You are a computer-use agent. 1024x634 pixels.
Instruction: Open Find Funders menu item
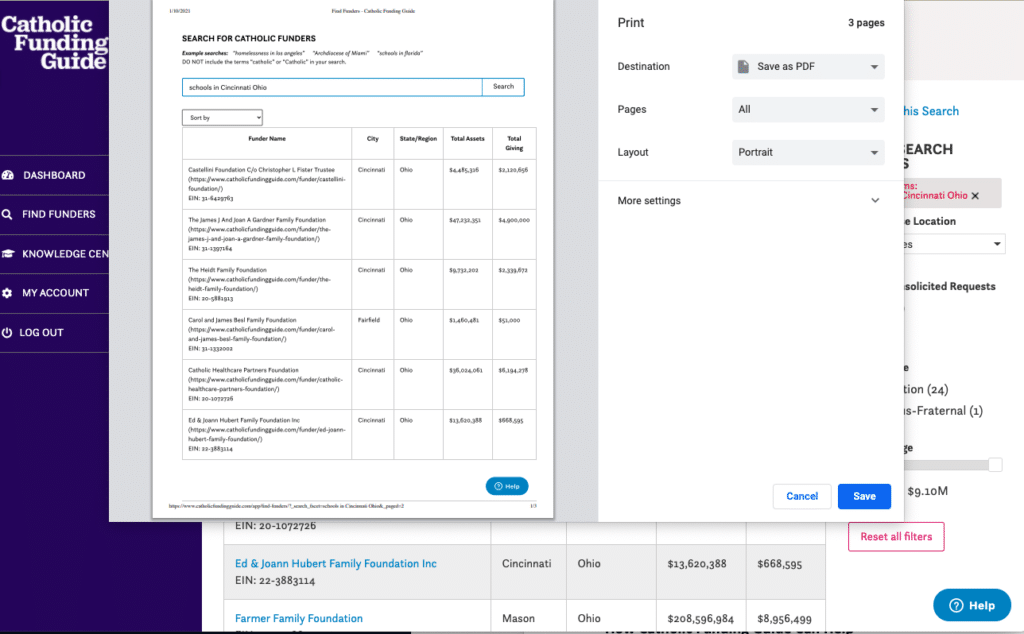click(x=54, y=214)
